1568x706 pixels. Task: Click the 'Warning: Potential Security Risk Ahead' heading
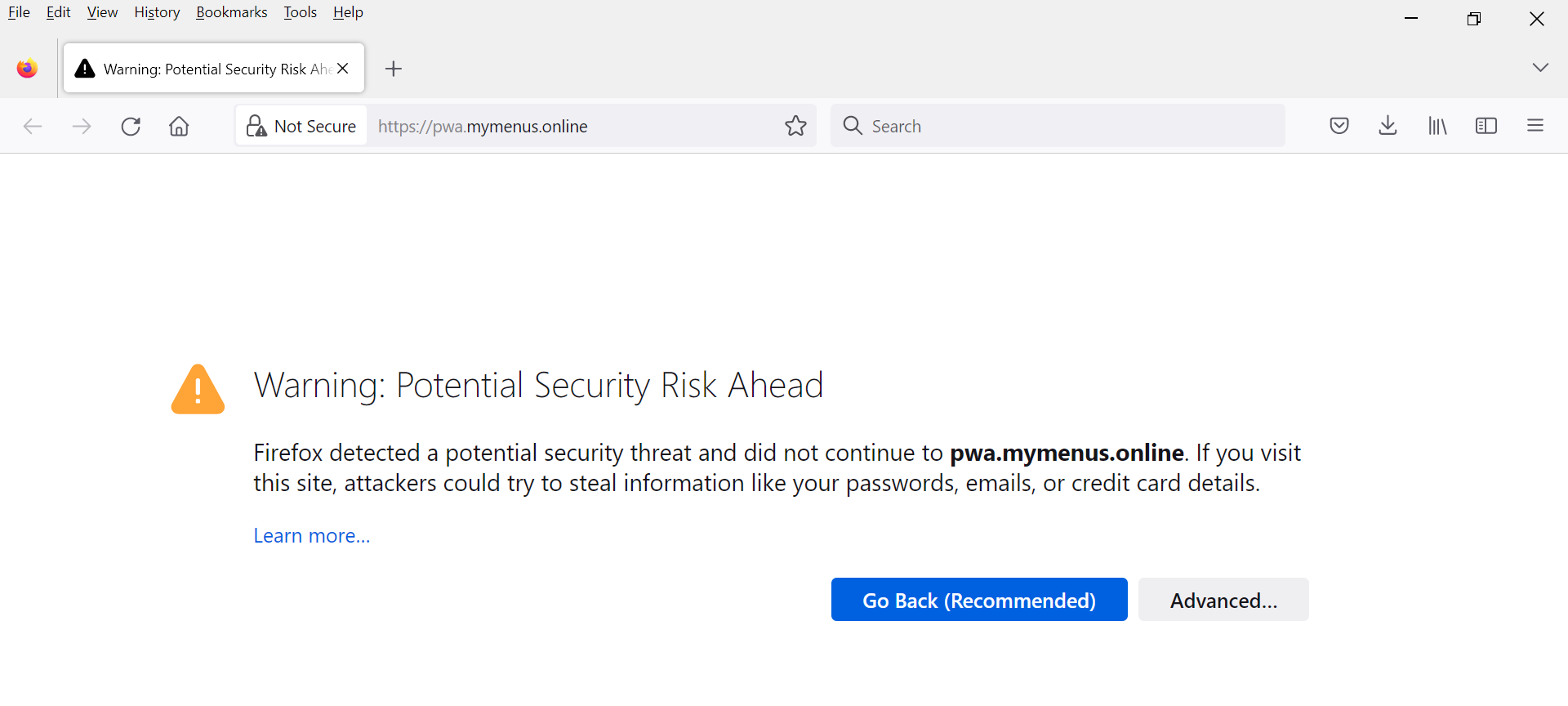coord(539,386)
